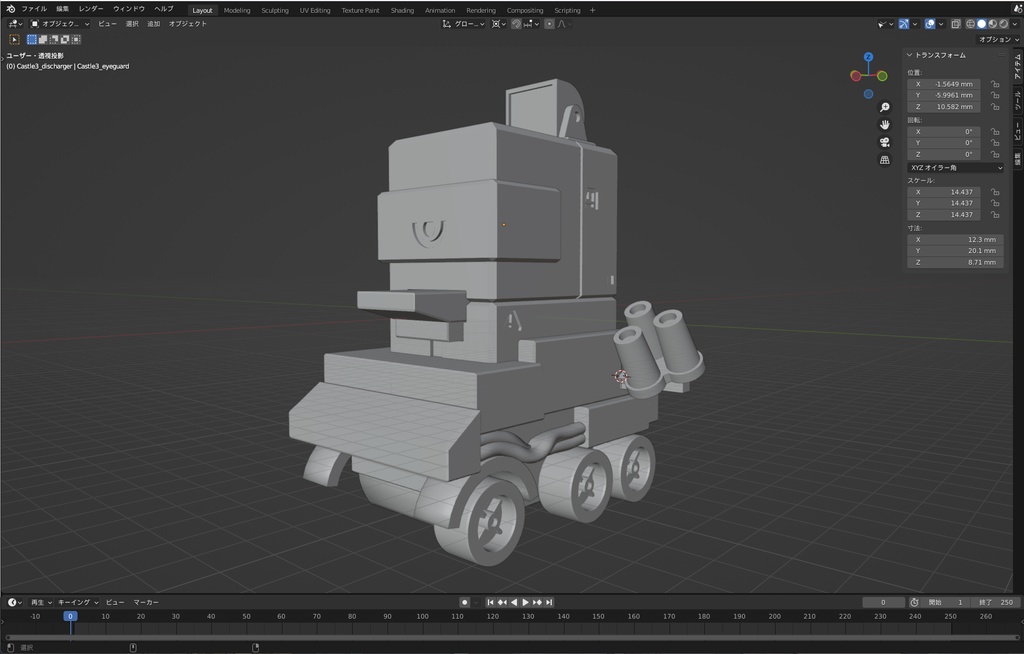The image size is (1024, 654).
Task: Switch to the Shading workspace tab
Action: point(402,10)
